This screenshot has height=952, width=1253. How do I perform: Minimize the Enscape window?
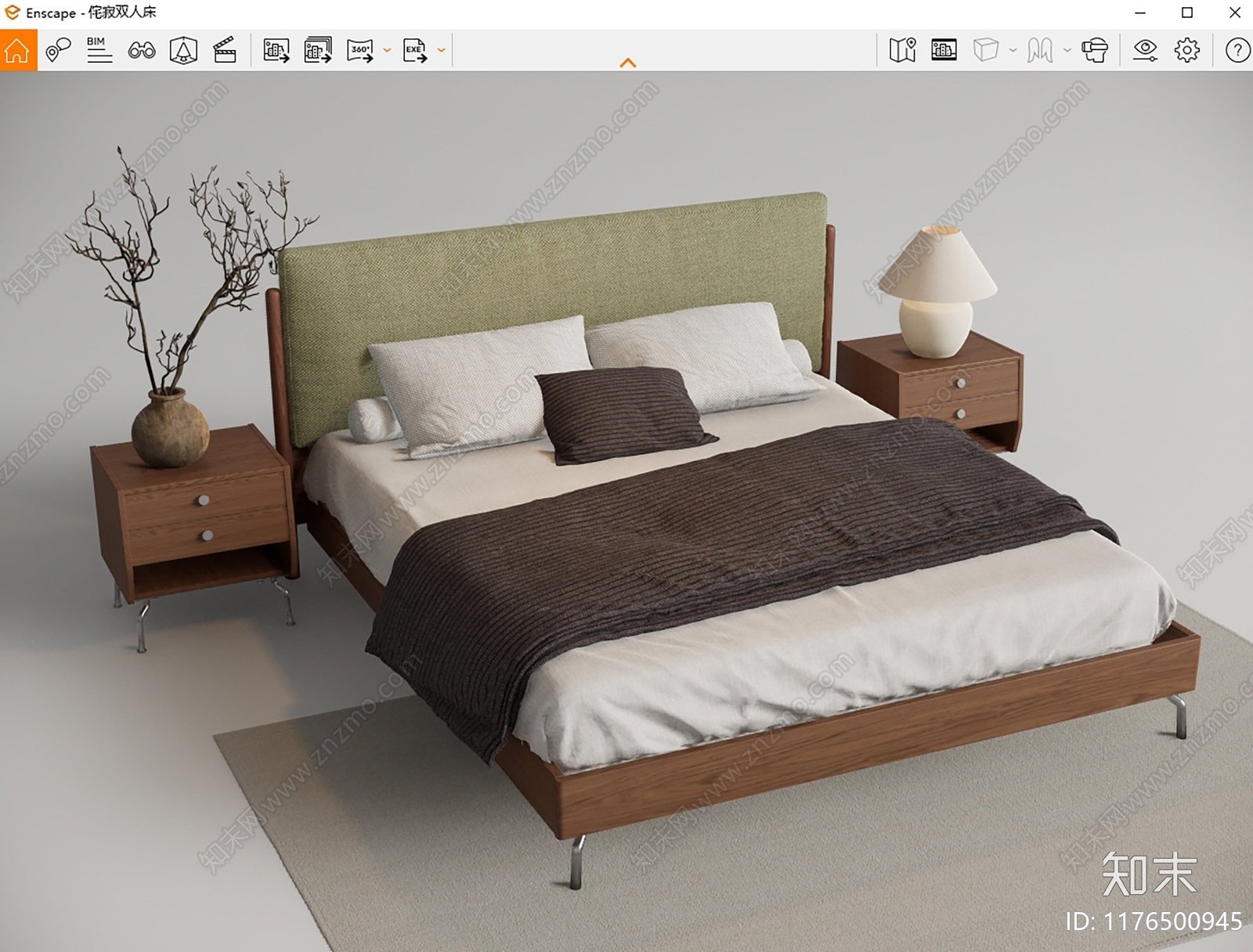pyautogui.click(x=1140, y=13)
